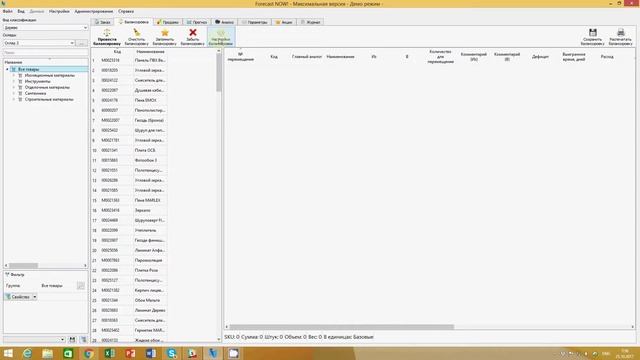Remember balancing with the star icon
The width and height of the screenshot is (640, 360).
point(164,37)
